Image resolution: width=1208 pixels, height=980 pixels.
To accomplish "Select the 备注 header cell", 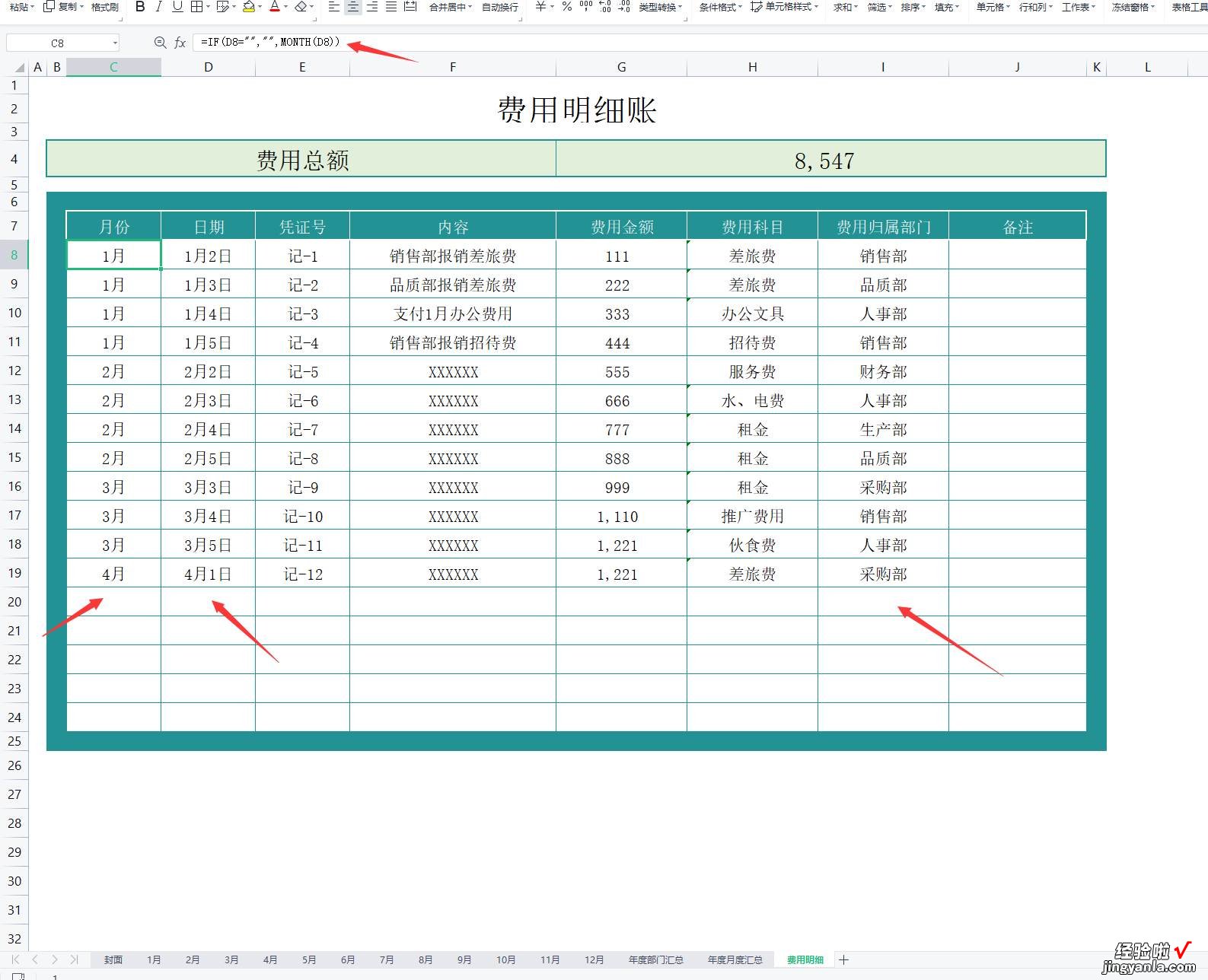I will coord(1017,227).
